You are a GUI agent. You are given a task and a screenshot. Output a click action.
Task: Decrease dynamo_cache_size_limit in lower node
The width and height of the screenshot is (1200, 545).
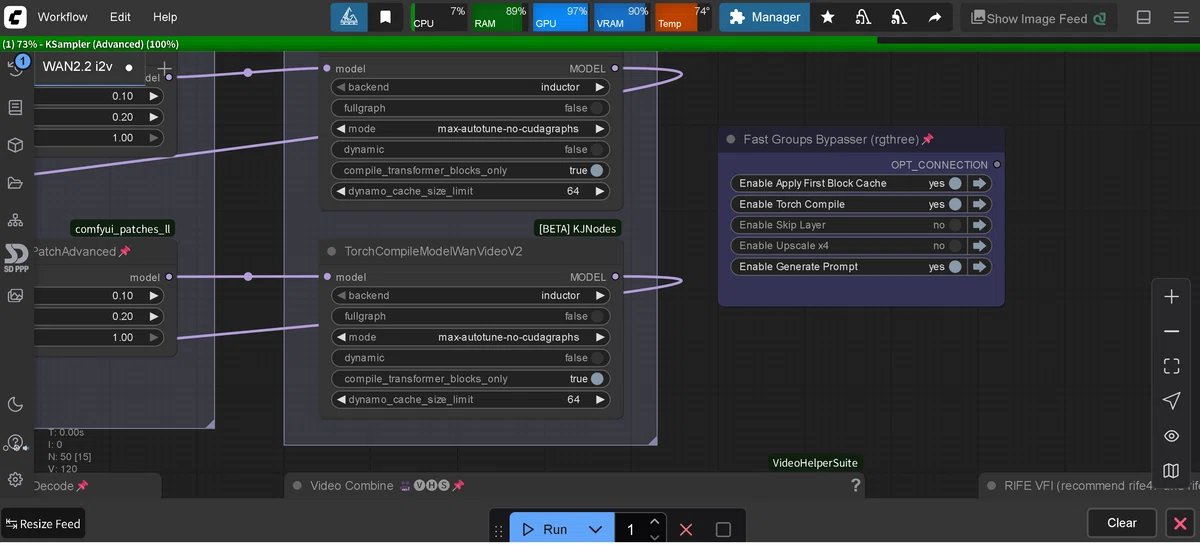click(x=341, y=400)
